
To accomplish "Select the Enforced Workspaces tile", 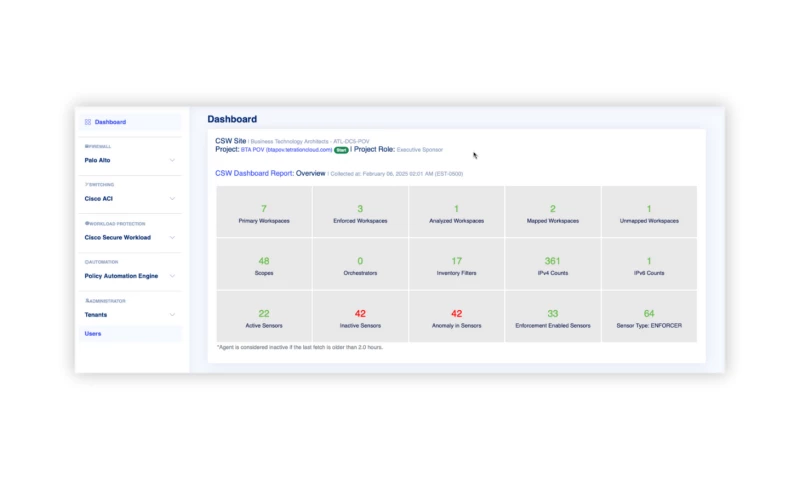I will [x=360, y=212].
